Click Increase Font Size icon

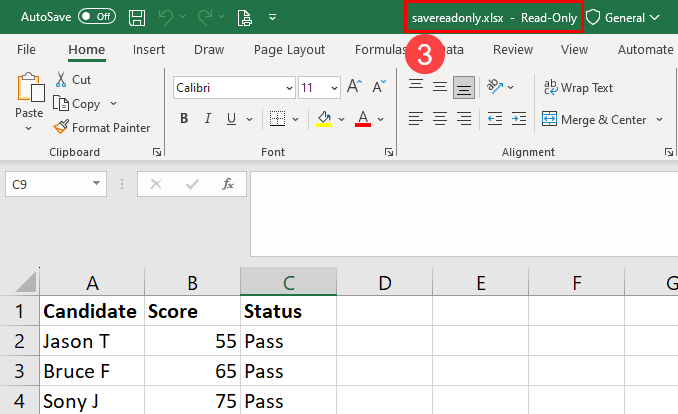pos(355,87)
